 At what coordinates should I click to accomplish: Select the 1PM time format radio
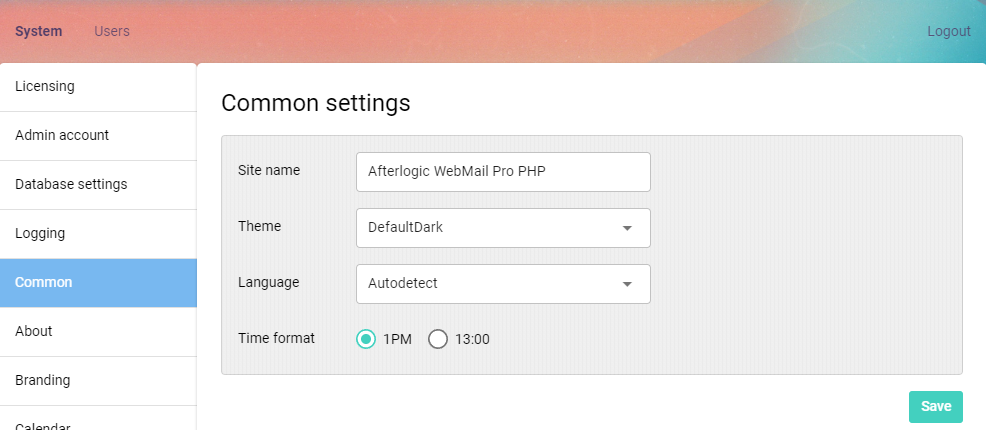click(x=366, y=339)
